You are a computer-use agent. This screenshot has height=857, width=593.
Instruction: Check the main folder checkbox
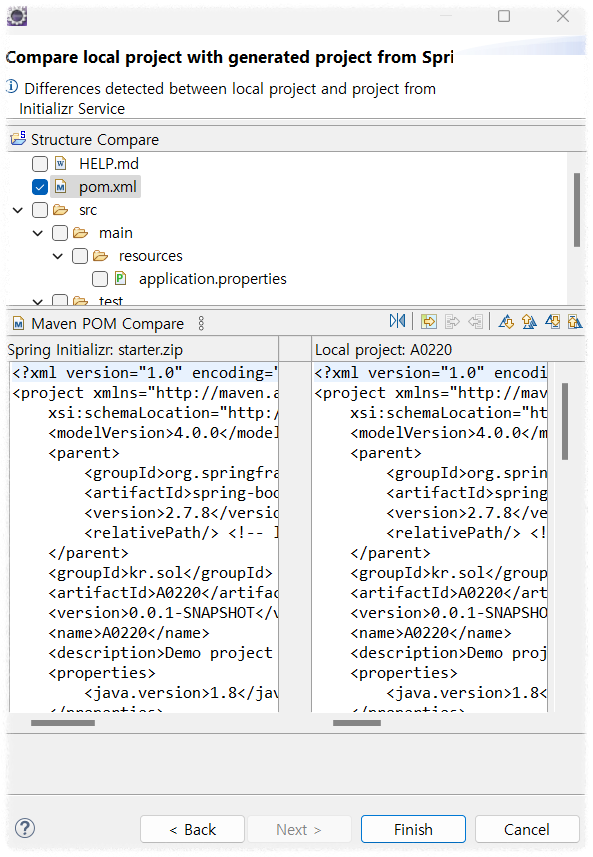[60, 233]
